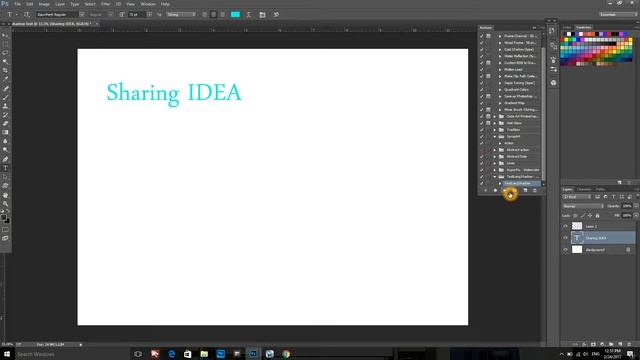Select the Hand tool
This screenshot has height=360, width=640.
pos(5,195)
